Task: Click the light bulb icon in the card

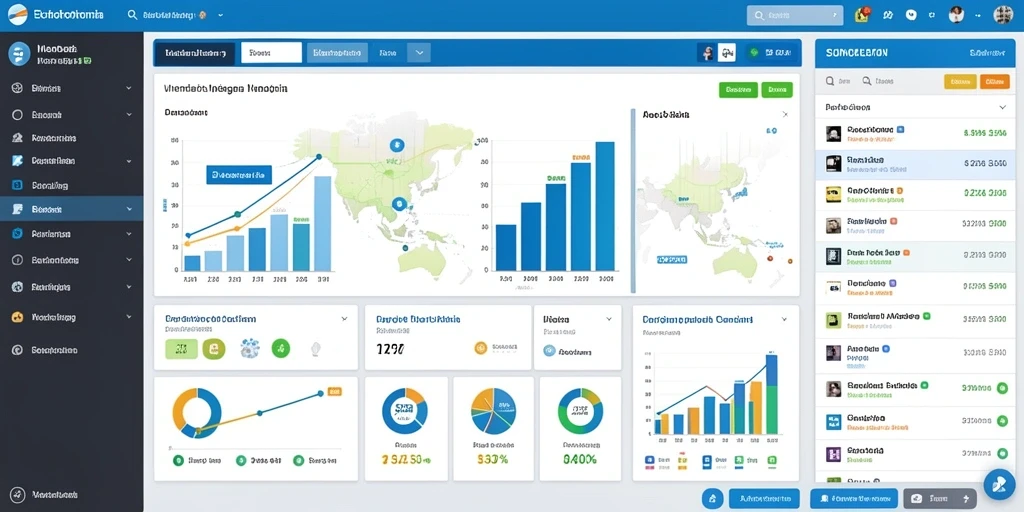Action: pos(315,349)
